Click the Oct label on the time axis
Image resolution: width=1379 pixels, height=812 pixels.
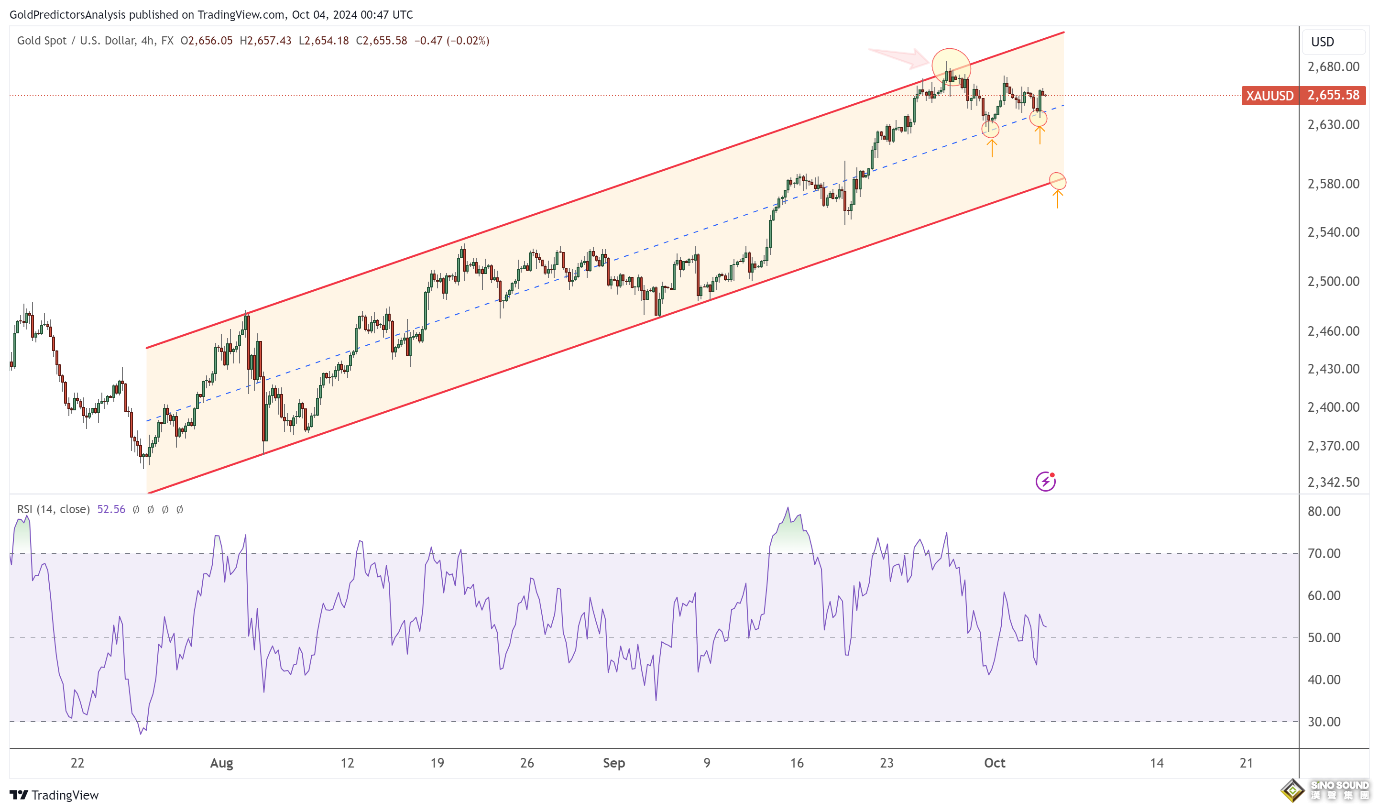994,763
